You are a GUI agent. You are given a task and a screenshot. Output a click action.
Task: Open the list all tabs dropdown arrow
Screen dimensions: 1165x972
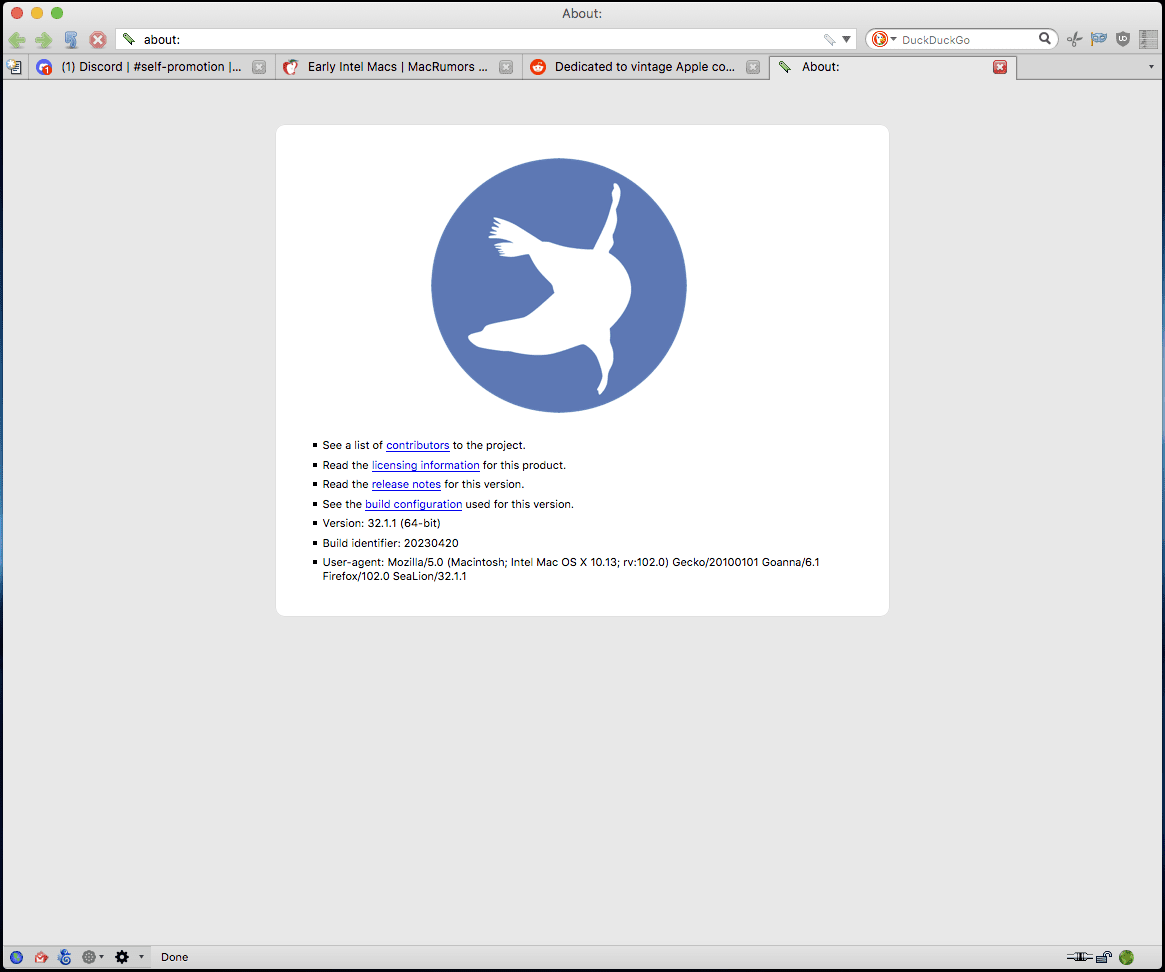click(1151, 67)
